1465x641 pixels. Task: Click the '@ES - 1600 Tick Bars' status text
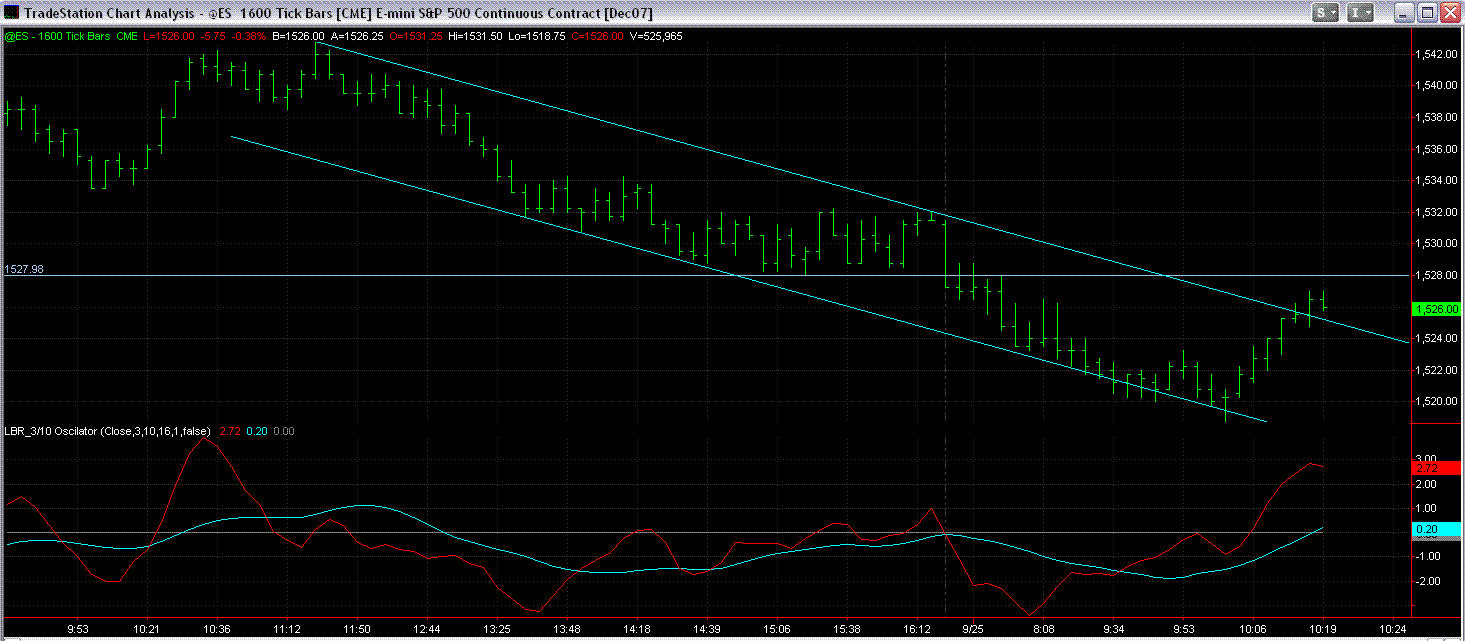tap(57, 36)
